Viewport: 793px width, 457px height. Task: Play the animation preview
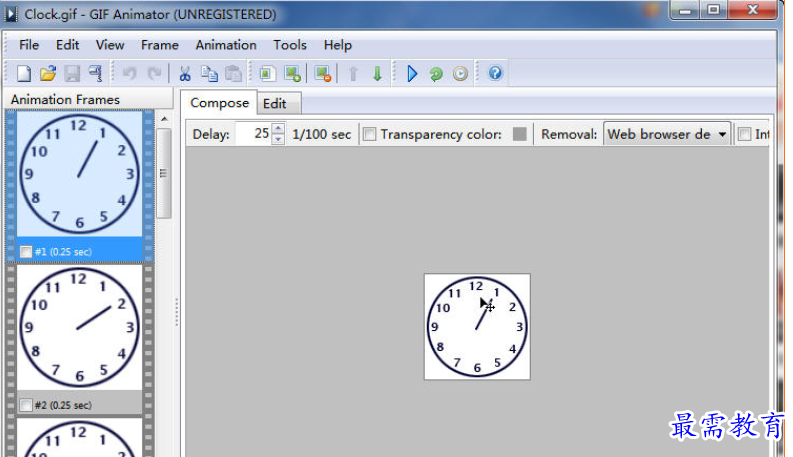click(x=412, y=74)
